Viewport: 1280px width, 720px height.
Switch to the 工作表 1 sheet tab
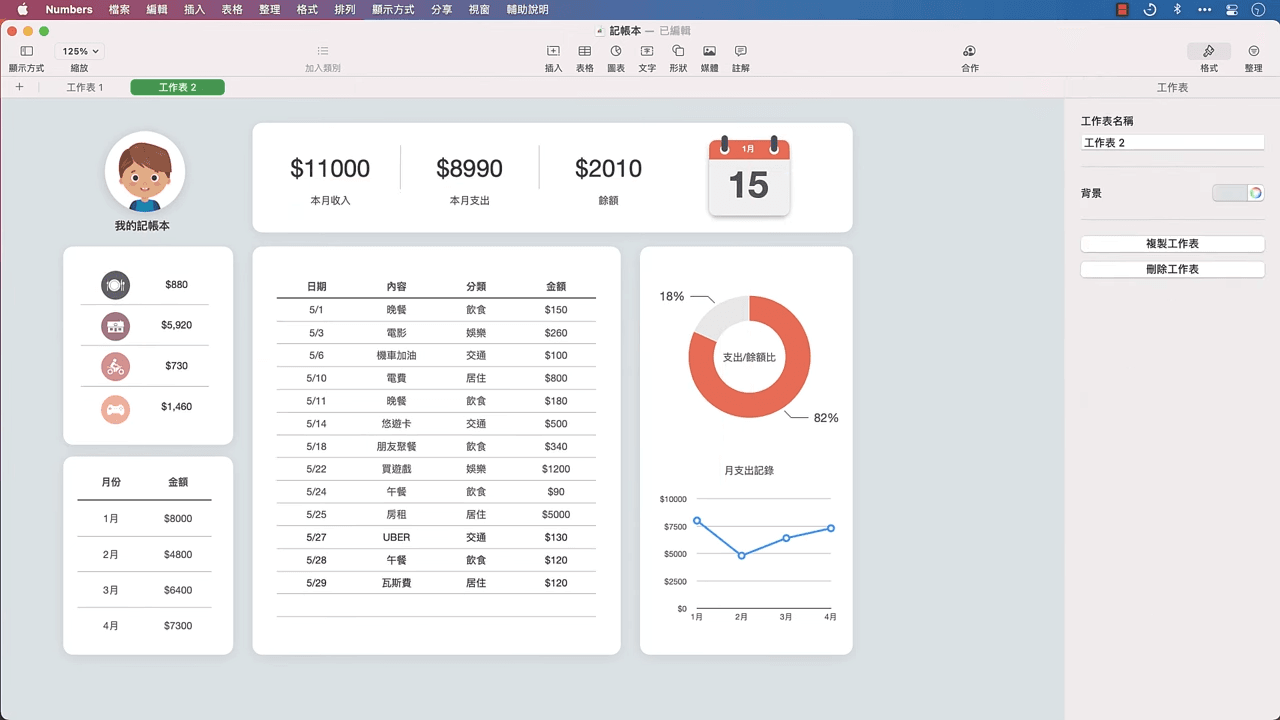coord(85,88)
